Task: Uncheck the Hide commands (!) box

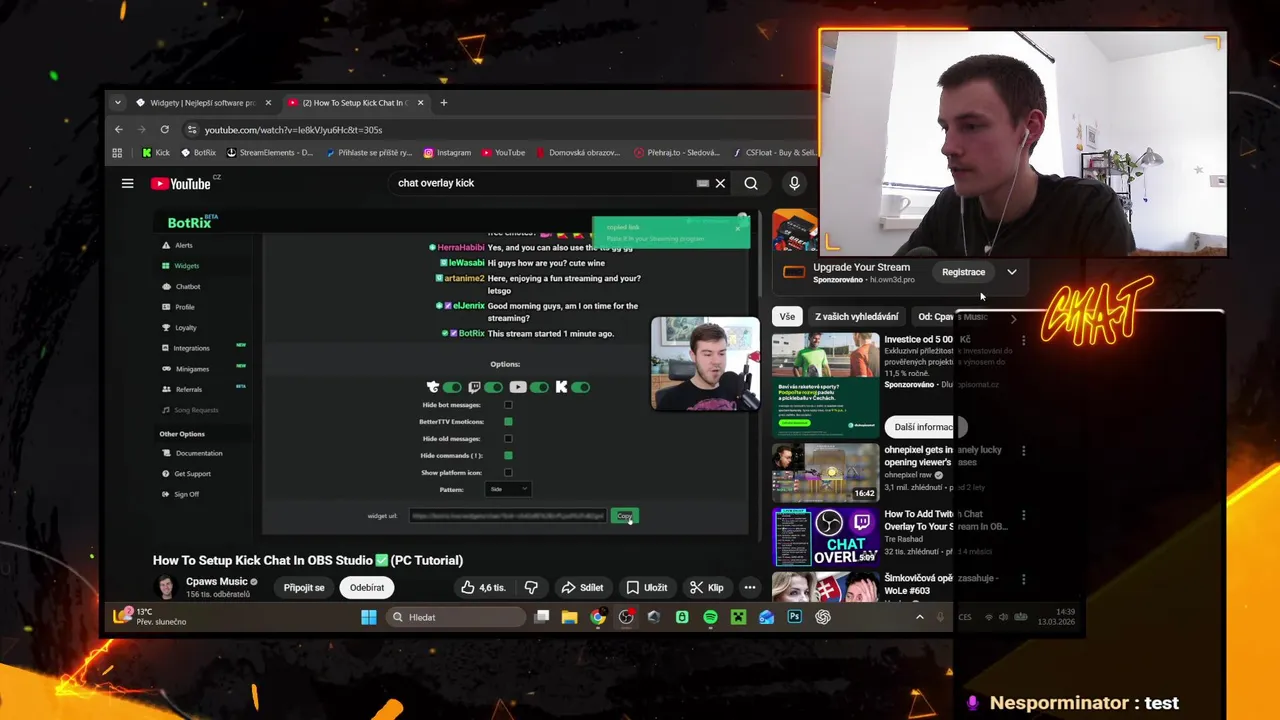Action: point(508,456)
